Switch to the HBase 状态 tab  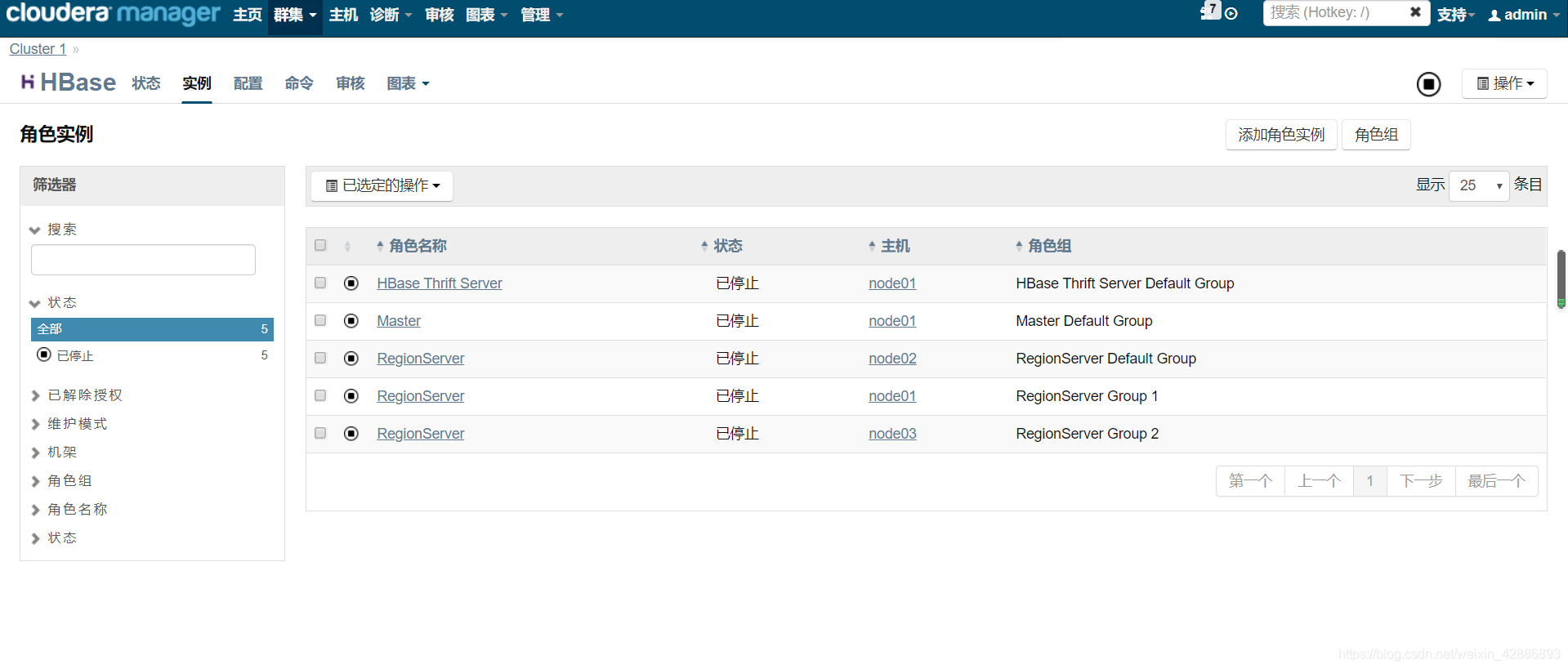click(x=146, y=83)
